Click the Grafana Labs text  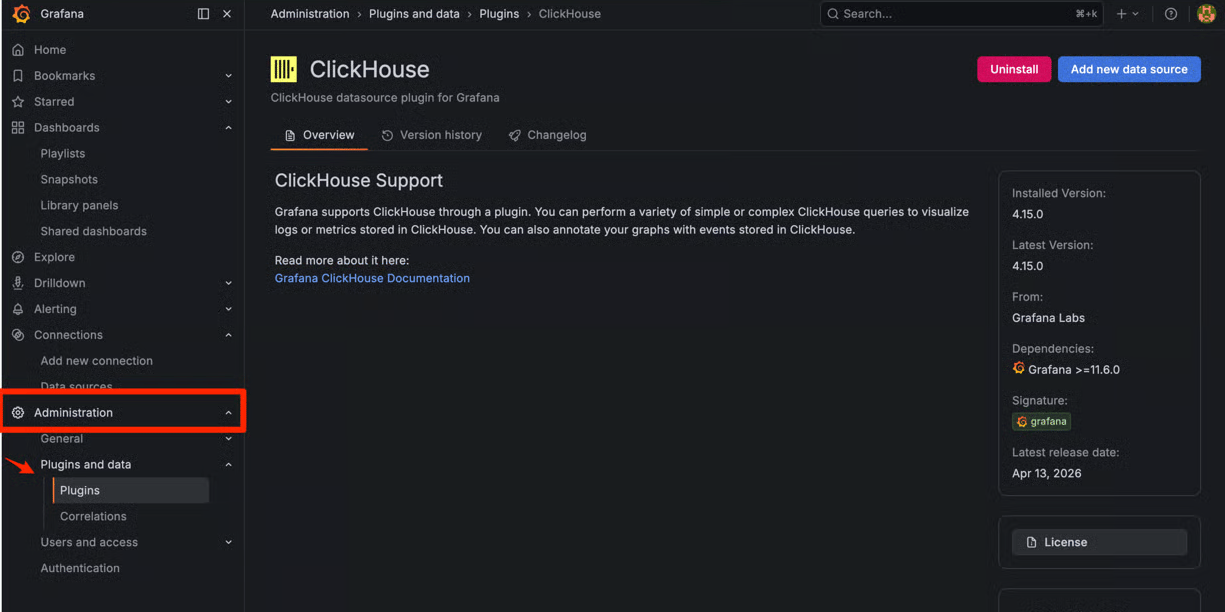(1048, 318)
